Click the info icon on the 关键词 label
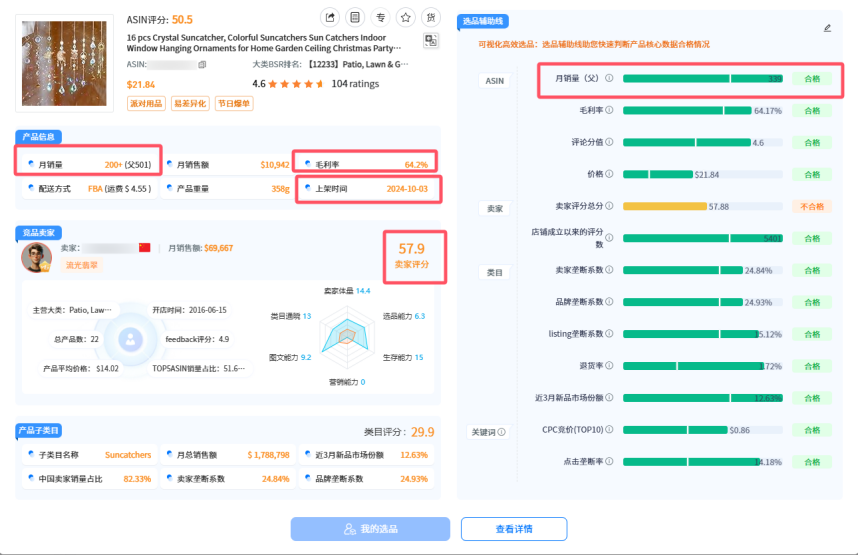 point(502,432)
